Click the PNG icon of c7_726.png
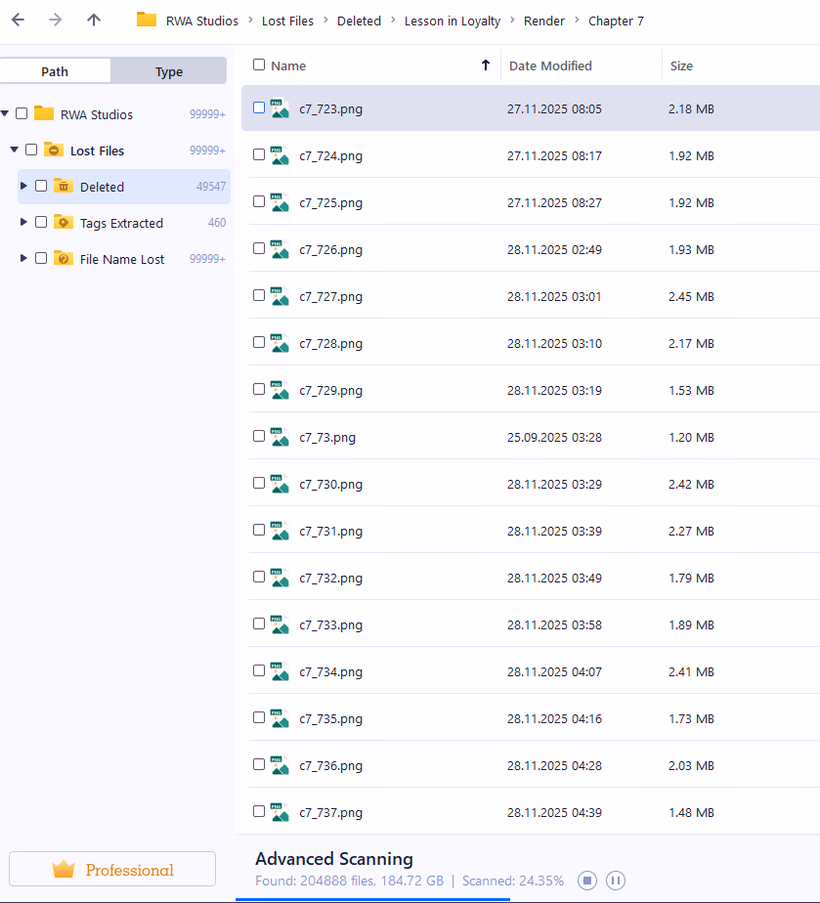This screenshot has height=903, width=820. click(x=279, y=249)
